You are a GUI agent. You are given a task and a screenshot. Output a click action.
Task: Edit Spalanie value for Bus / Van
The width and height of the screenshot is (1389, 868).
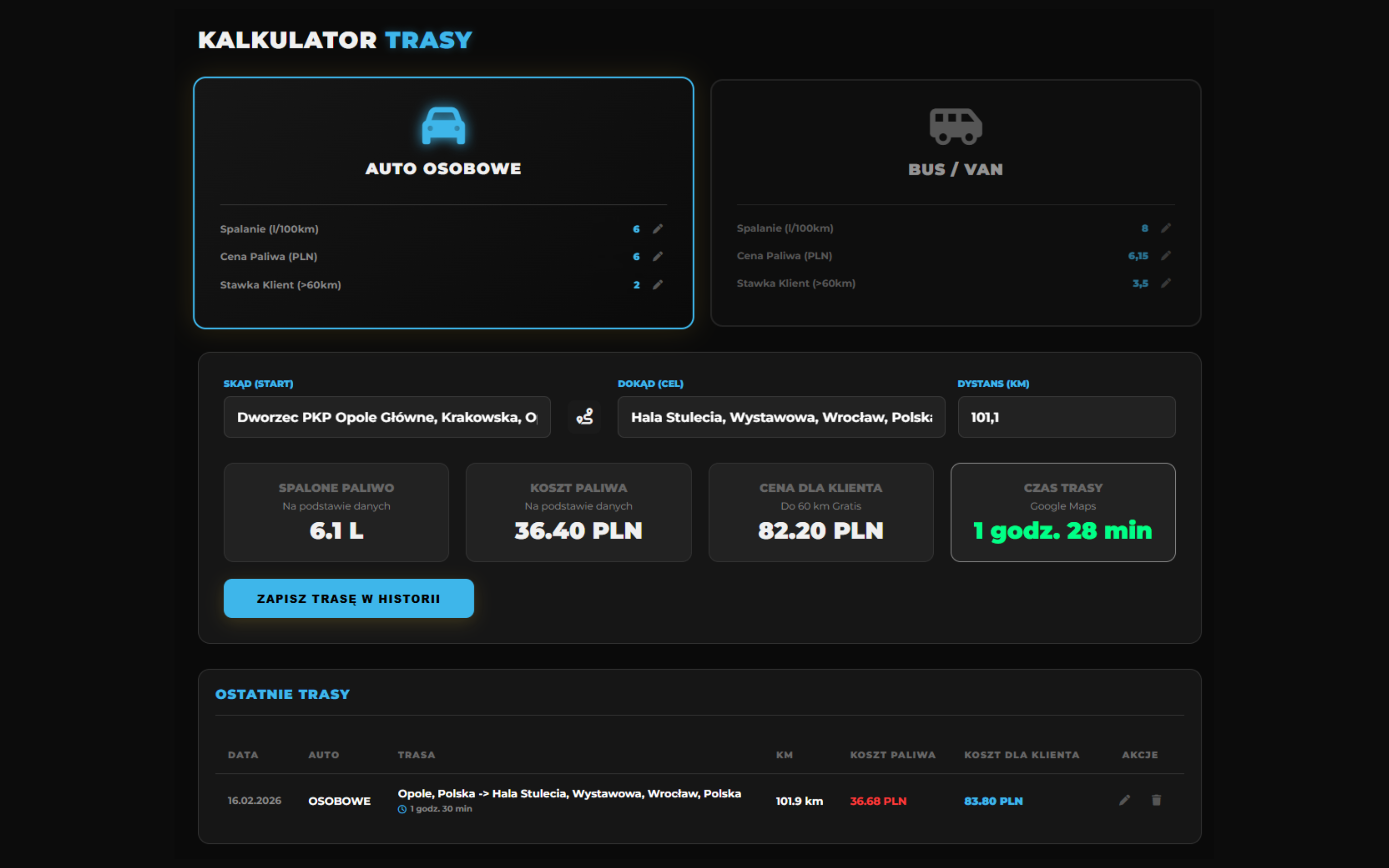pyautogui.click(x=1166, y=228)
